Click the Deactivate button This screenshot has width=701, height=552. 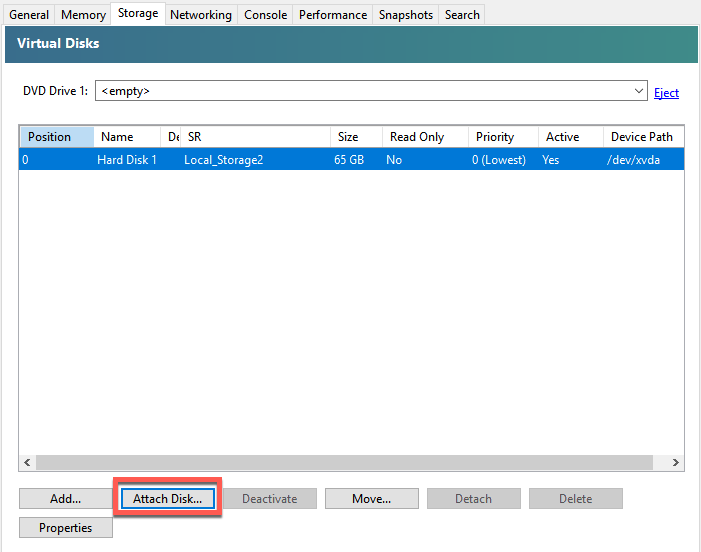[270, 498]
